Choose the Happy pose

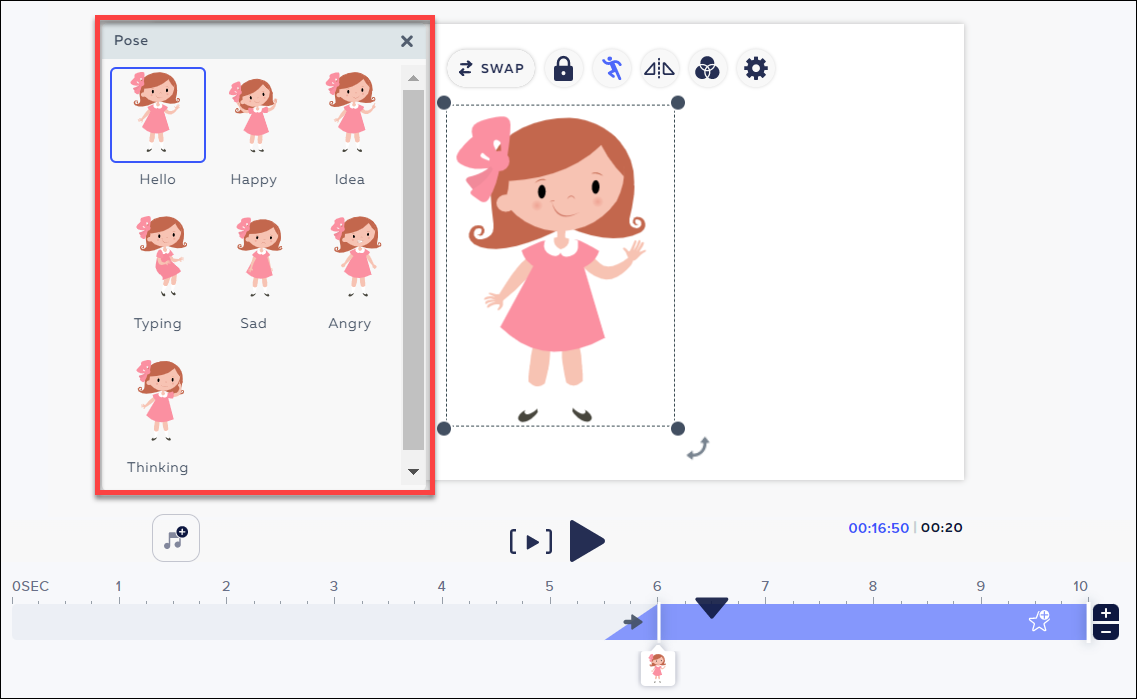[x=253, y=115]
